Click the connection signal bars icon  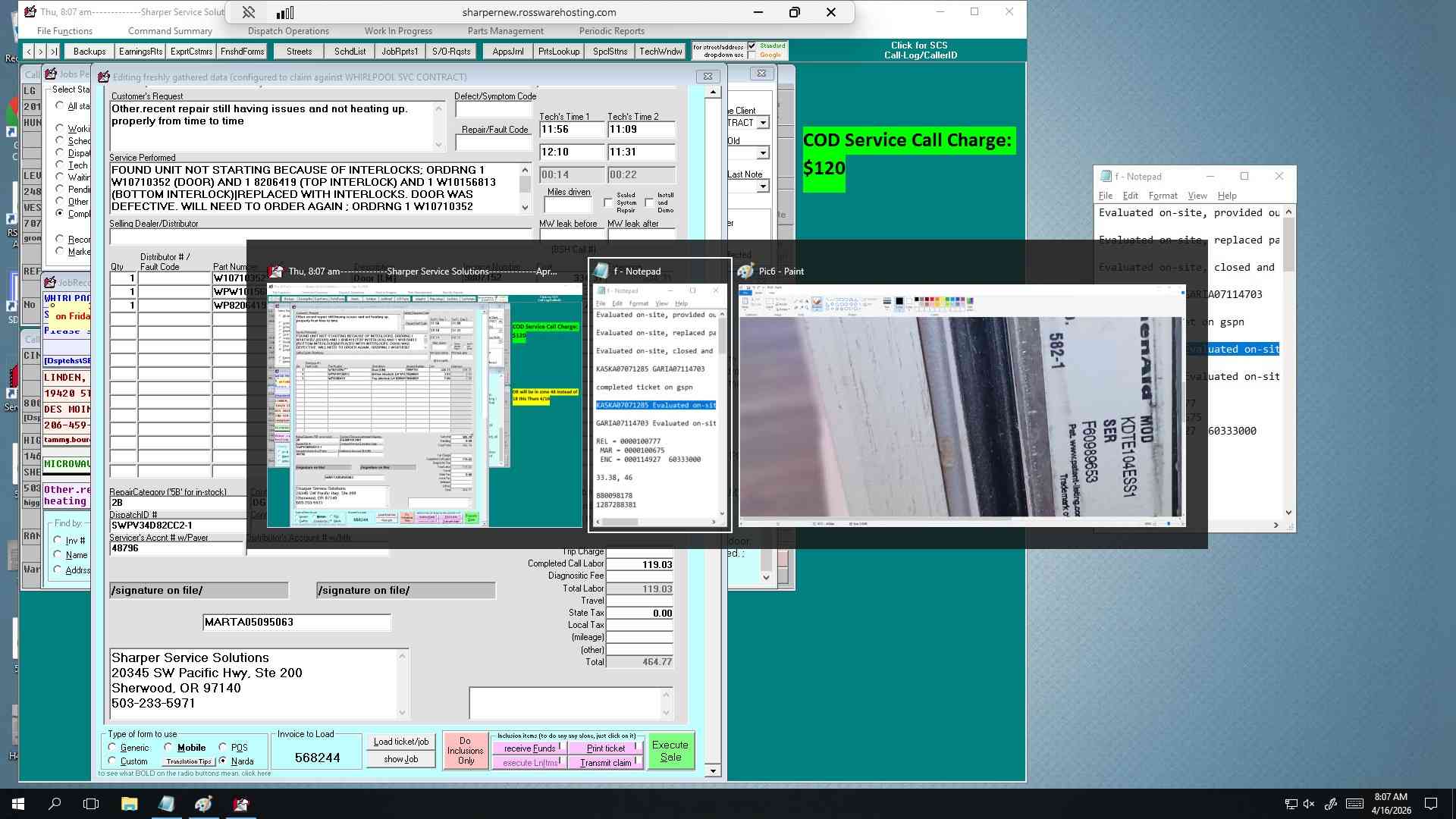click(x=285, y=12)
